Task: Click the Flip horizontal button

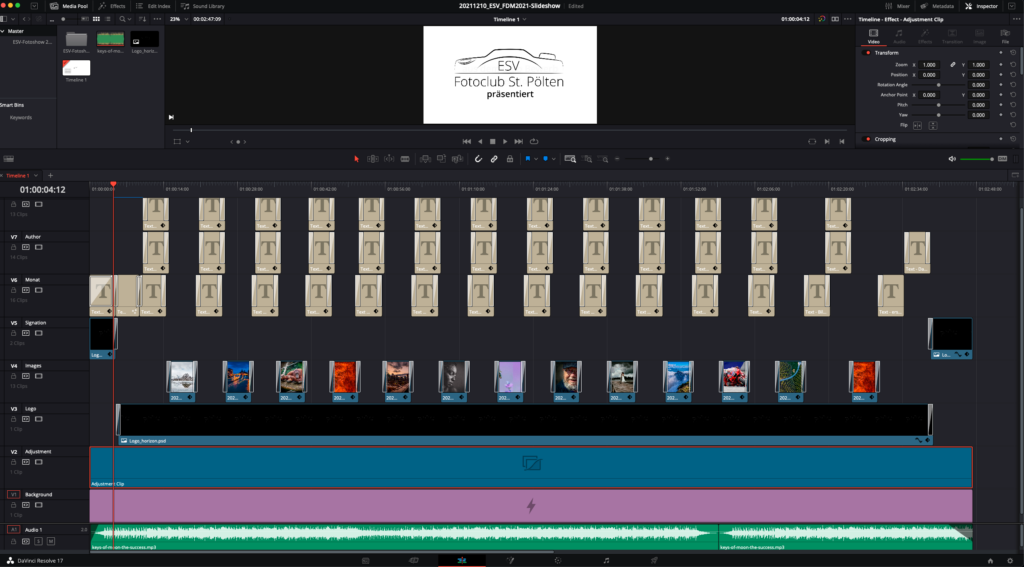Action: 918,125
